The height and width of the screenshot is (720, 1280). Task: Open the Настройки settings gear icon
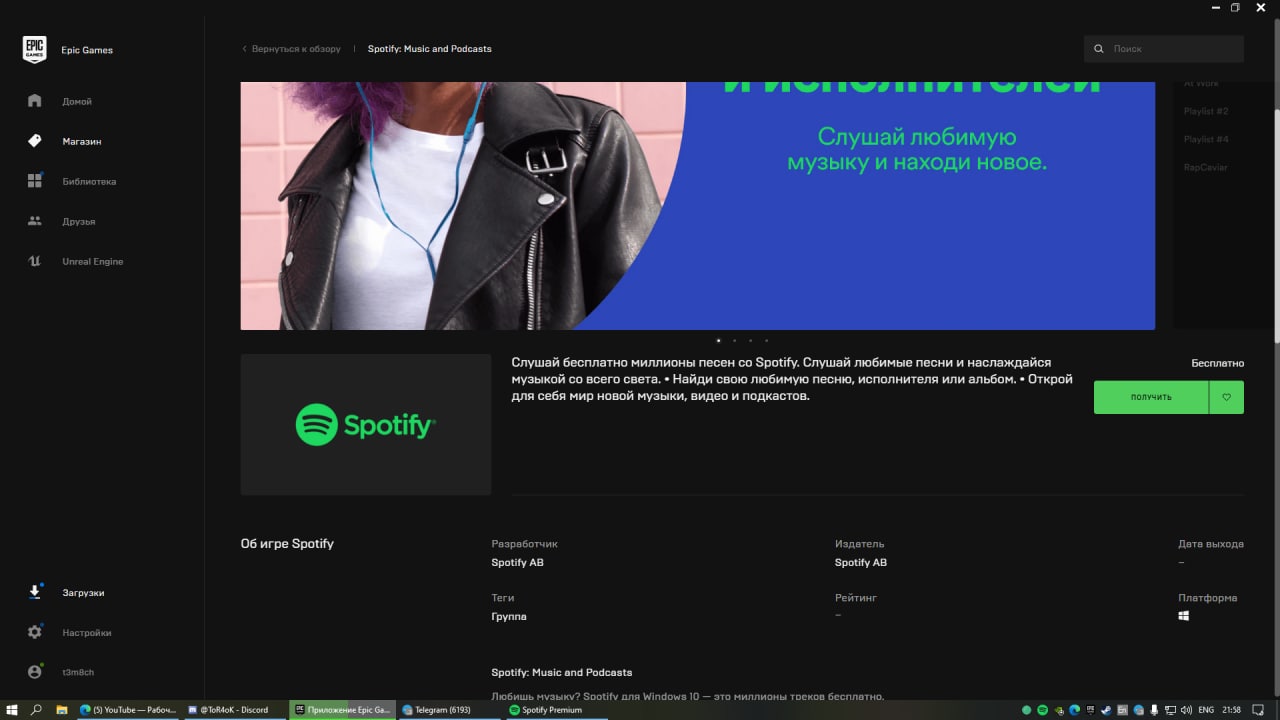[35, 632]
